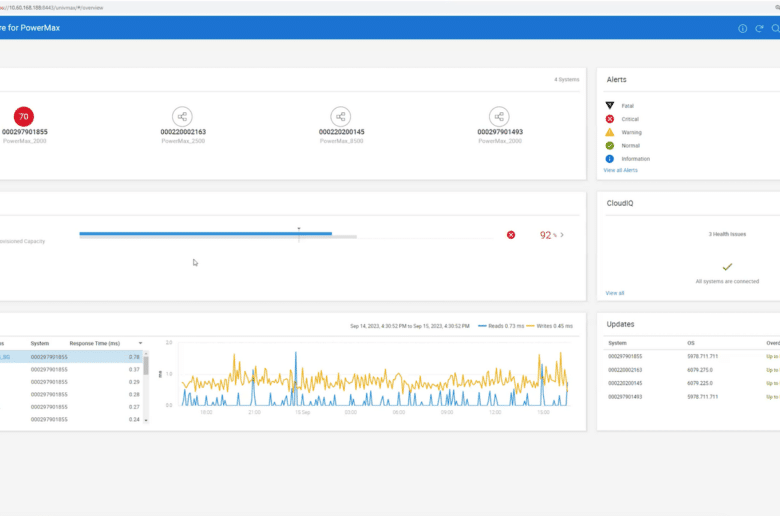780x516 pixels.
Task: Click the red critical icon beside 92%
Action: tap(511, 235)
